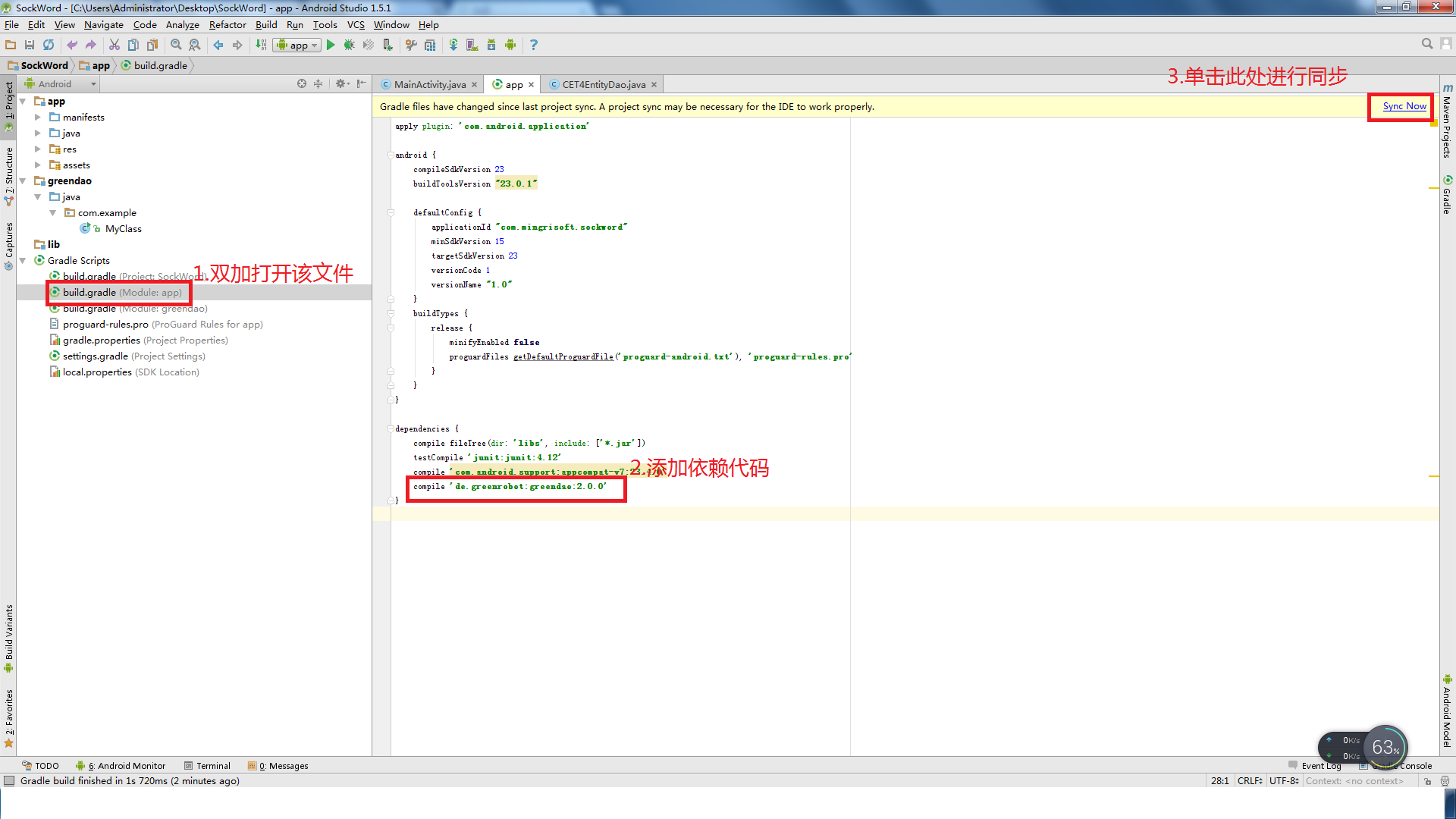Open Project Structure icon
This screenshot has height=819, width=1456.
coord(430,45)
